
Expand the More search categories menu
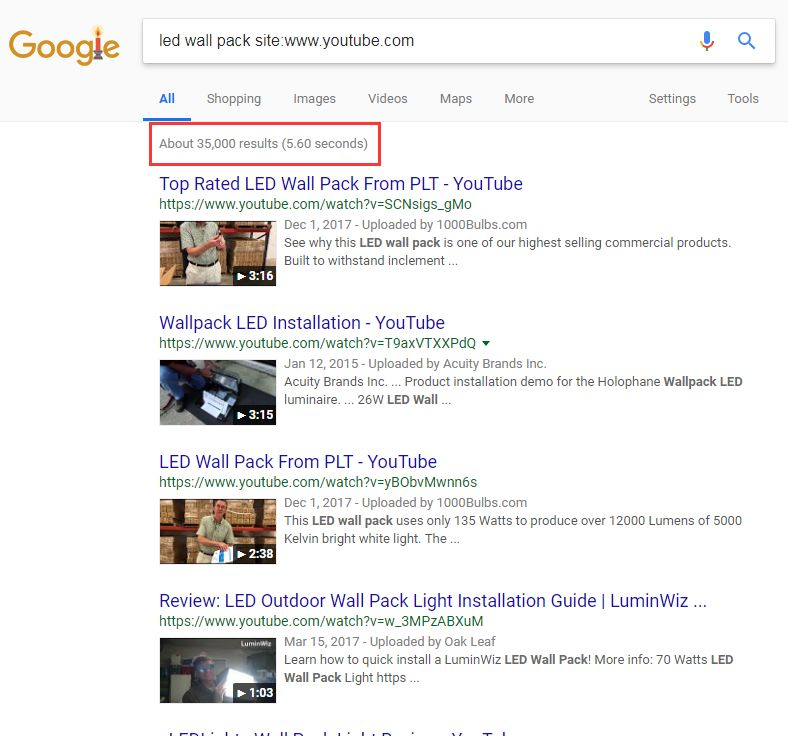coord(518,99)
